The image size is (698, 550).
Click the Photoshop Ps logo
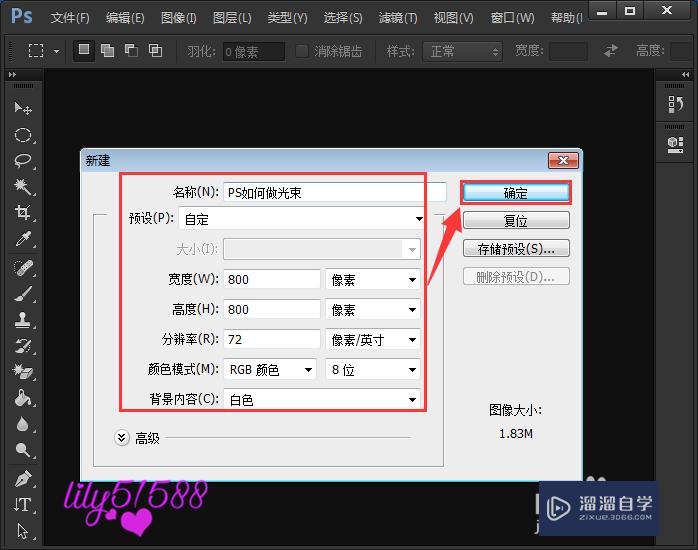tap(21, 16)
